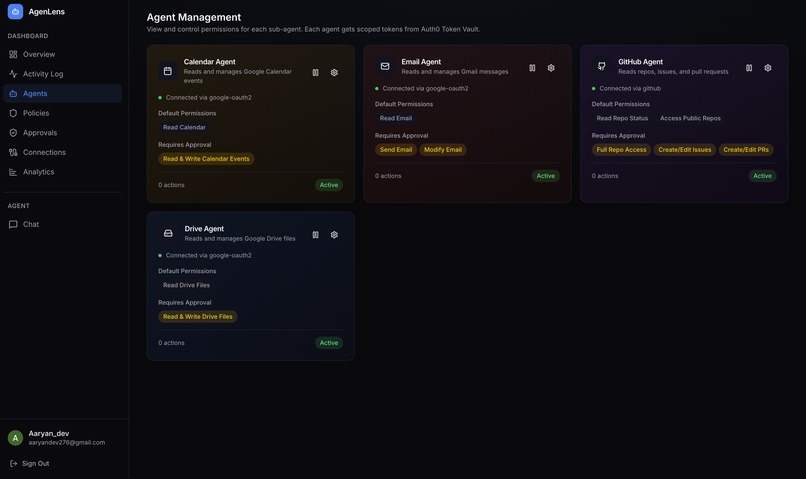The image size is (806, 479).
Task: Click Drive Agent Active status badge
Action: (329, 343)
